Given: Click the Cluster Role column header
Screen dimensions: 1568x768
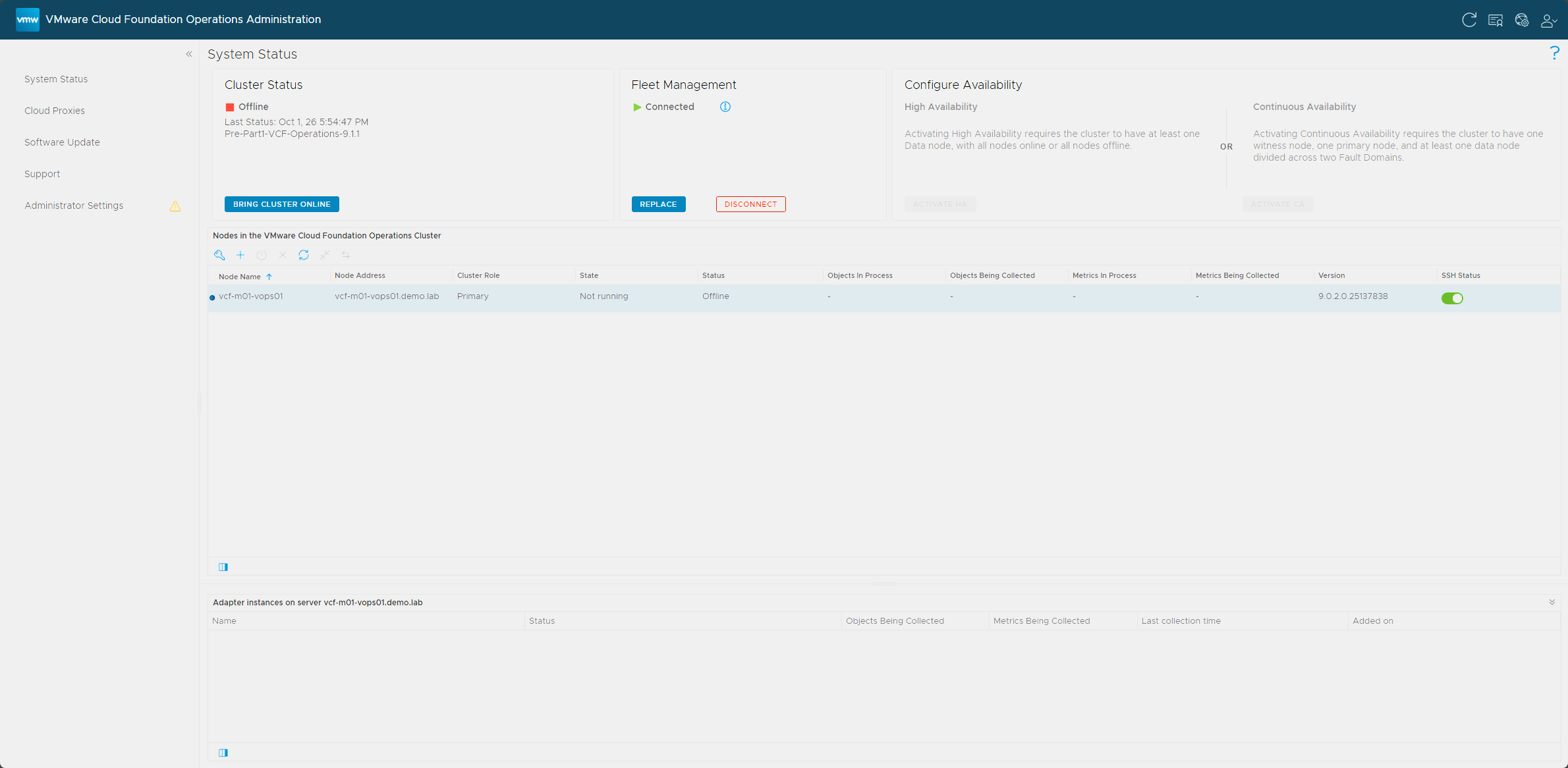Looking at the screenshot, I should coord(478,275).
